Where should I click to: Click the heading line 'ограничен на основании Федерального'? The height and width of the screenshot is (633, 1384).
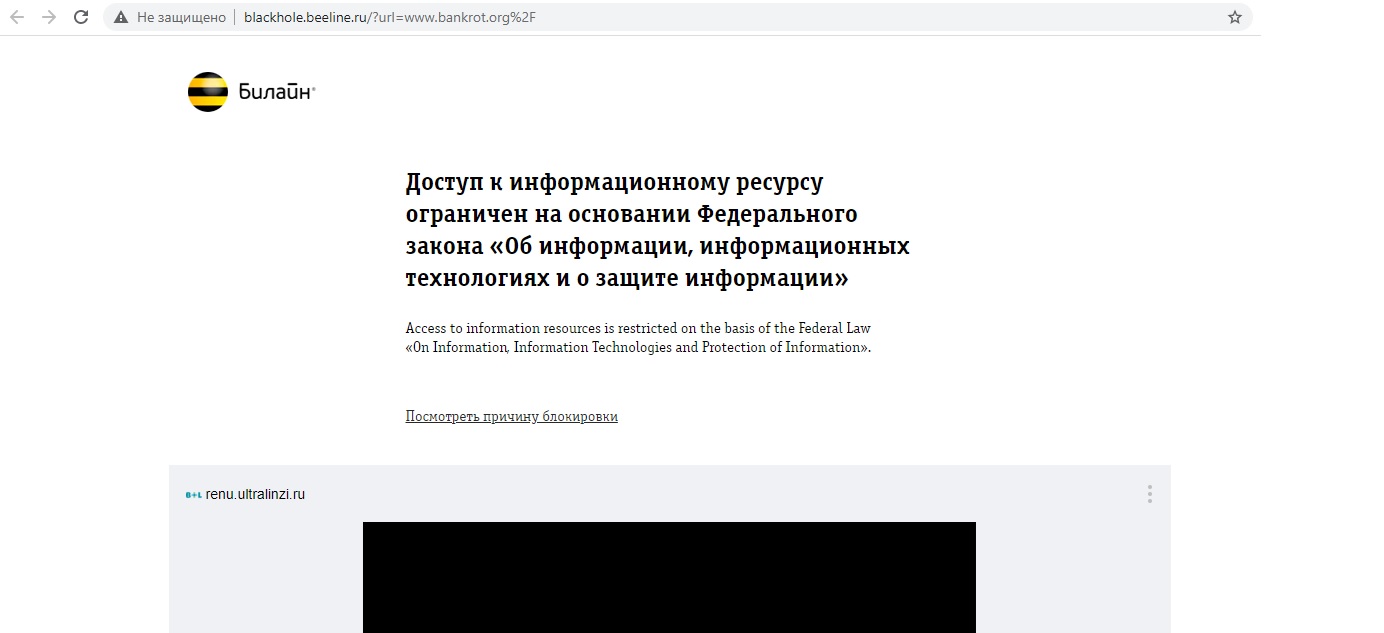coord(631,215)
